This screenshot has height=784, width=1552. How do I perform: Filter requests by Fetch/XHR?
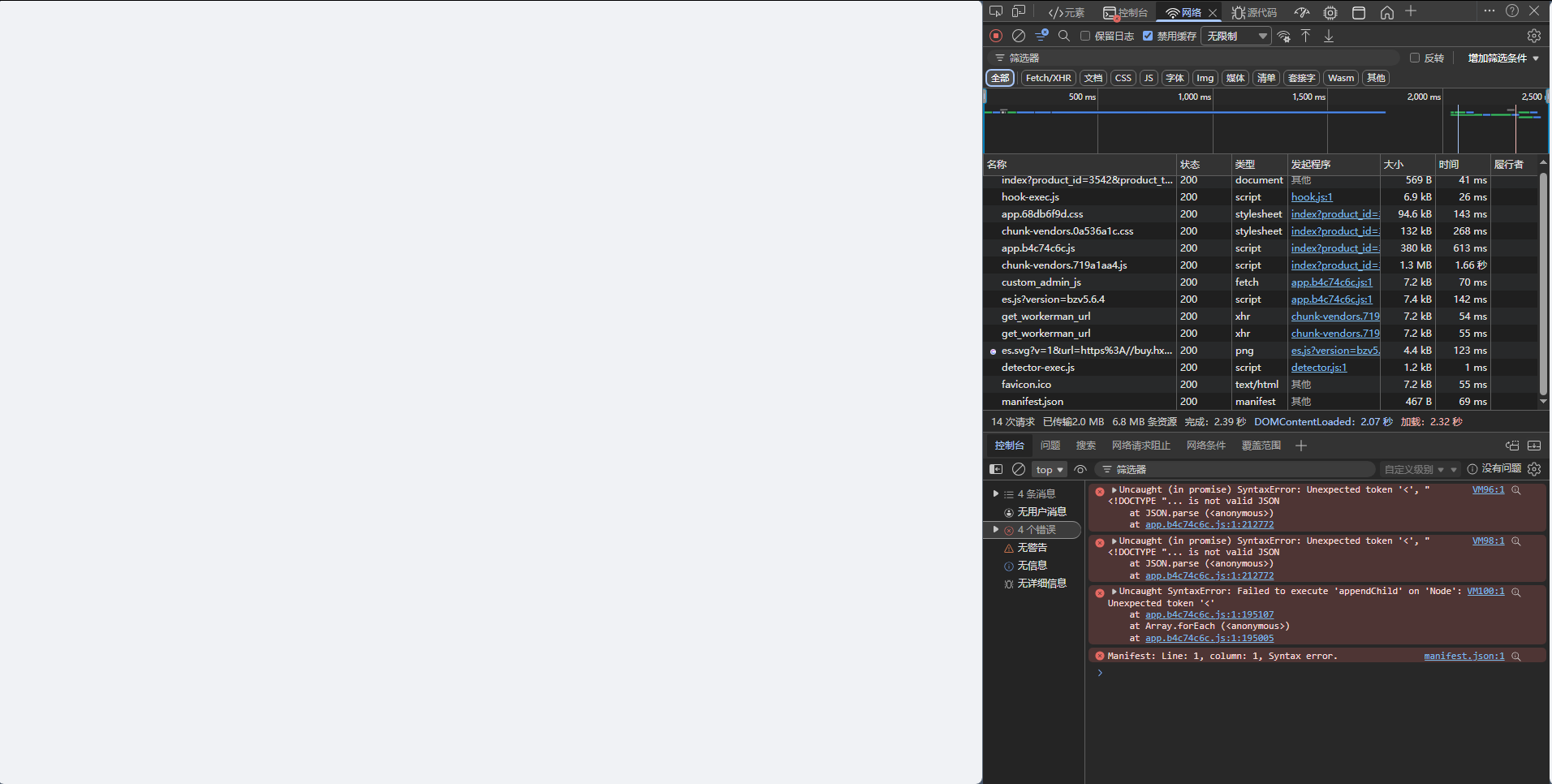tap(1048, 78)
